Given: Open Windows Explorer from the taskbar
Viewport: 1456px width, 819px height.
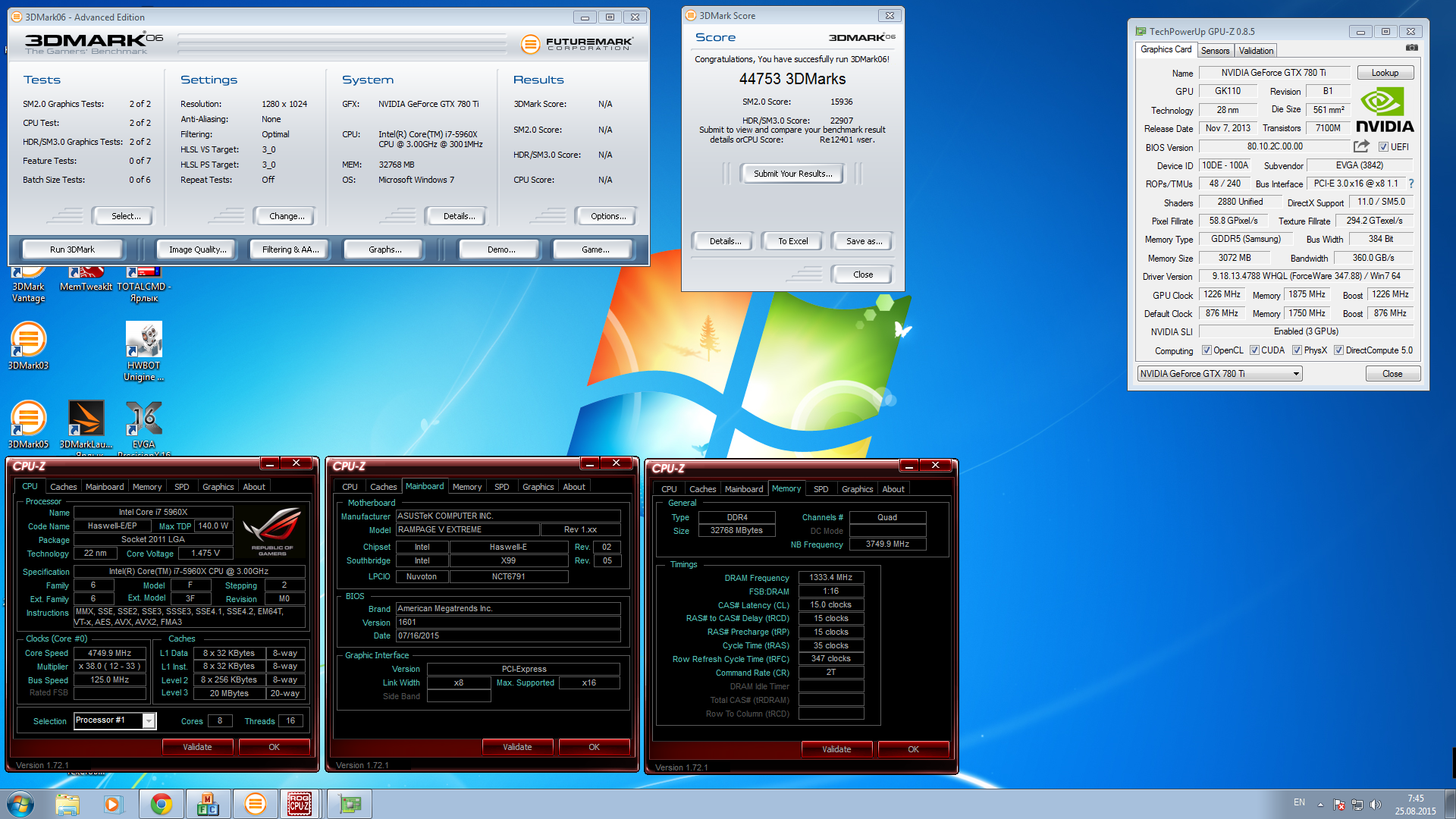Looking at the screenshot, I should point(67,804).
